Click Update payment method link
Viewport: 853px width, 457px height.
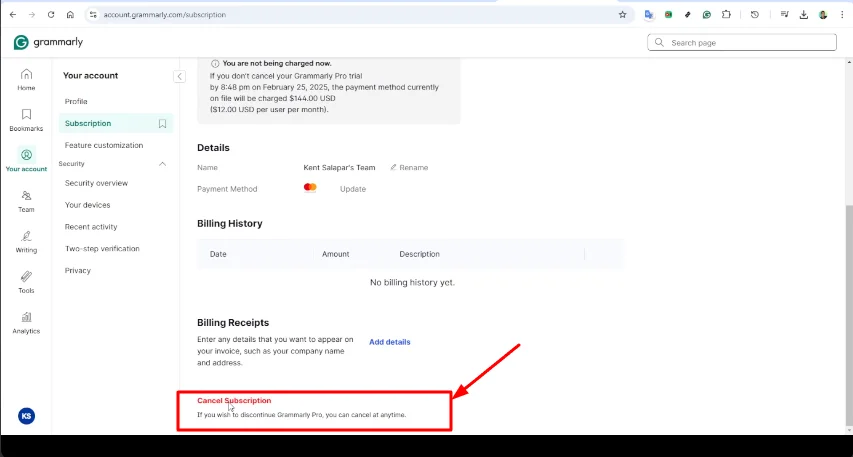point(353,189)
